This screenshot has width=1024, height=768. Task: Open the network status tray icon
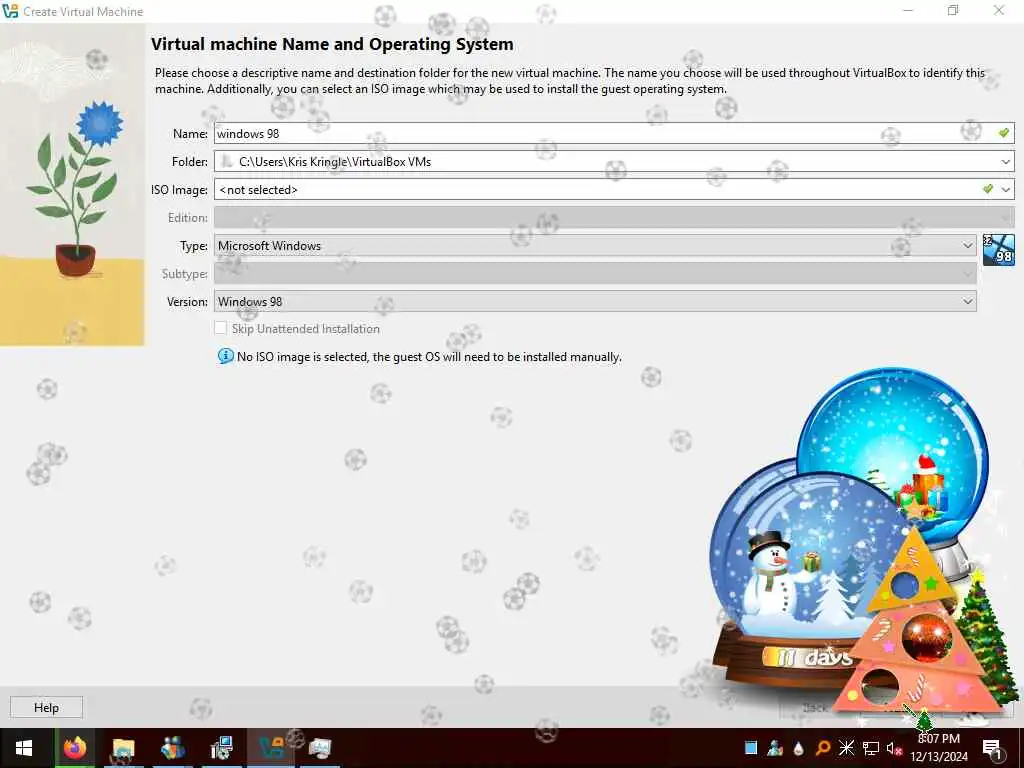click(871, 748)
